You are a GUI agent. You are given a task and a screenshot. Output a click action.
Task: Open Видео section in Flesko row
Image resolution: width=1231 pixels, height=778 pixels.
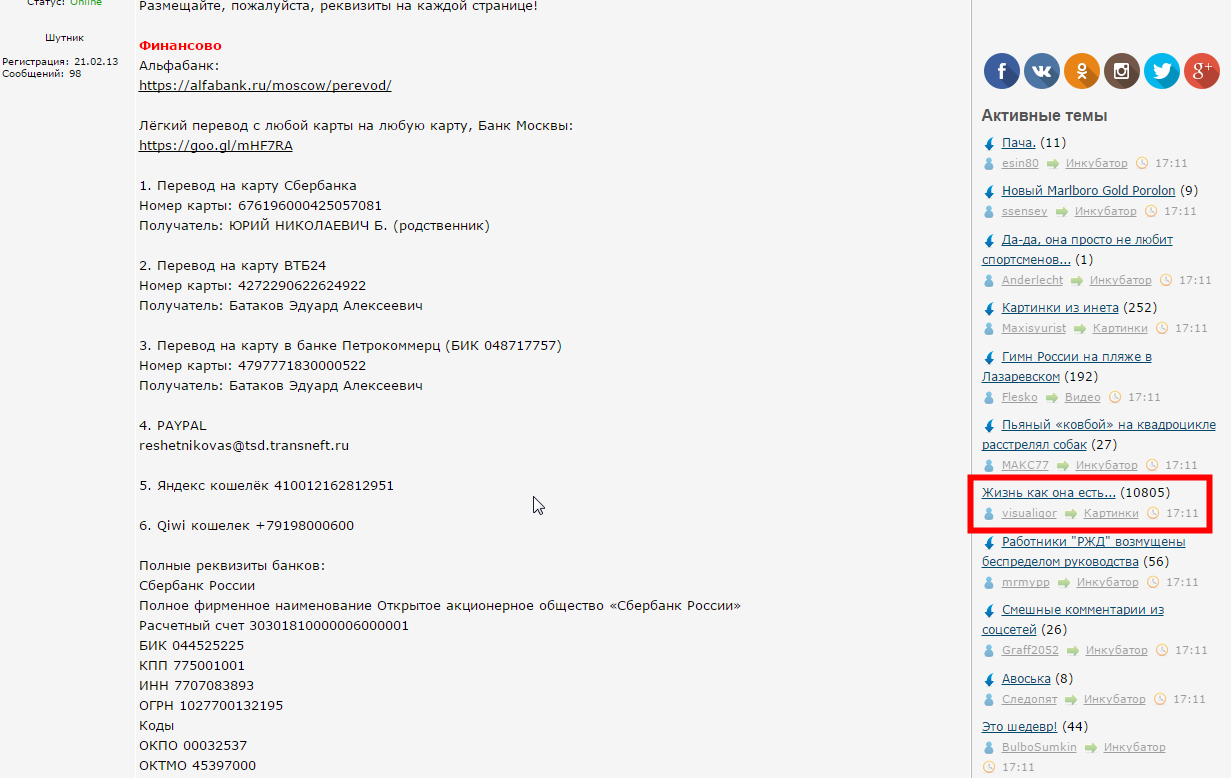(x=1082, y=398)
